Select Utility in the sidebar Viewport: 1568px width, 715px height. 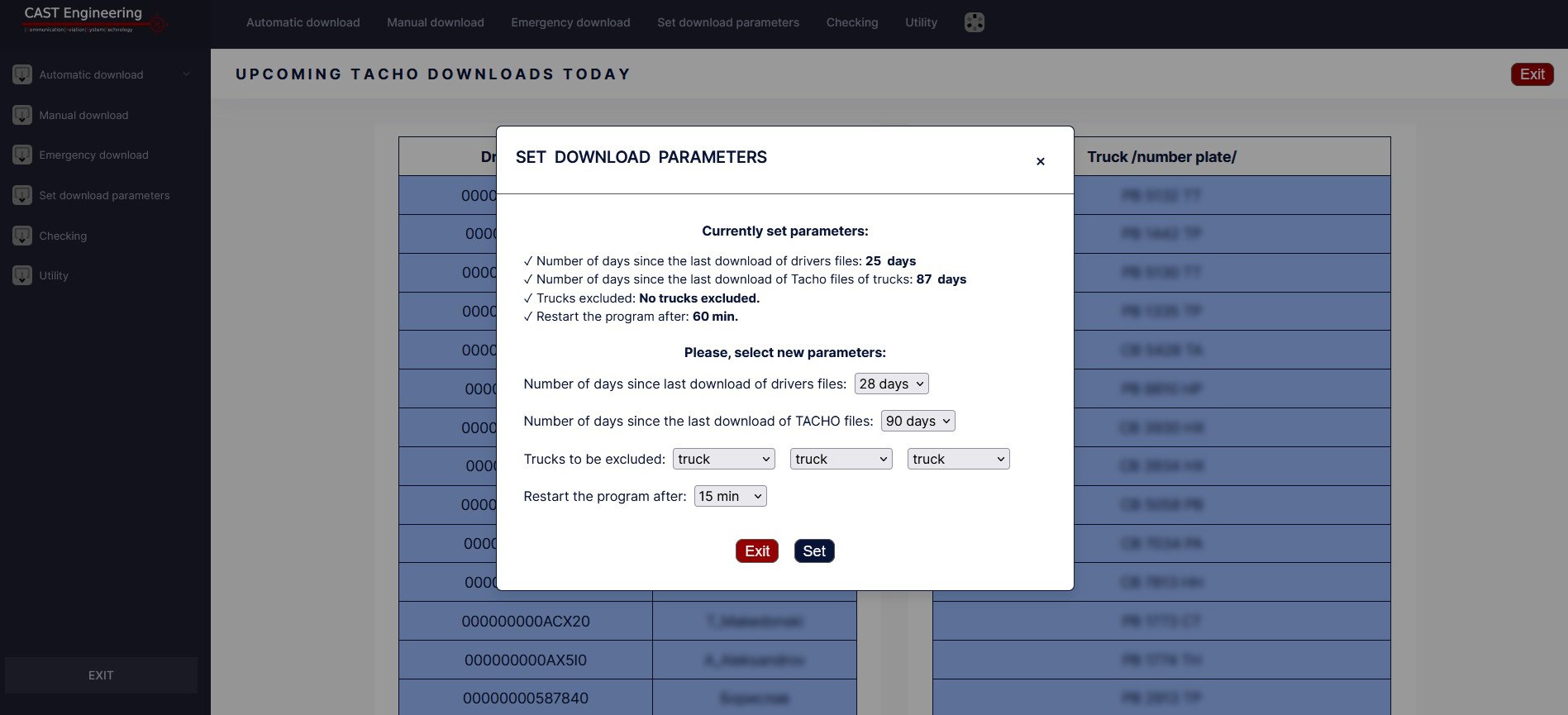tap(54, 275)
